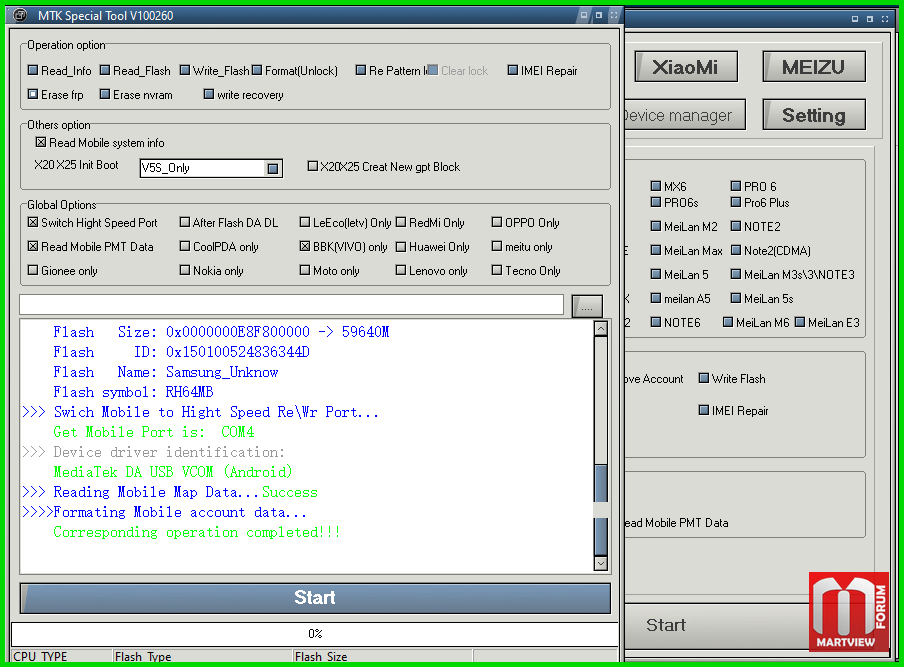Open Device manager in background window
Screen dimensions: 904x667
[684, 115]
